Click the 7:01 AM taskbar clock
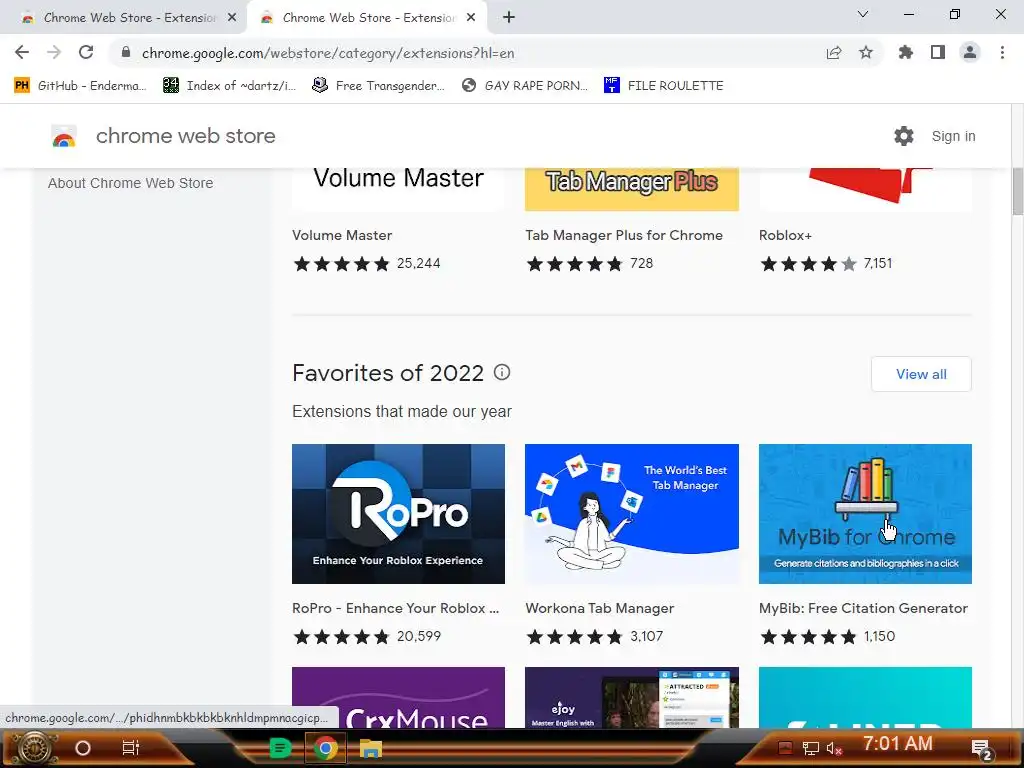This screenshot has width=1024, height=768. click(897, 743)
